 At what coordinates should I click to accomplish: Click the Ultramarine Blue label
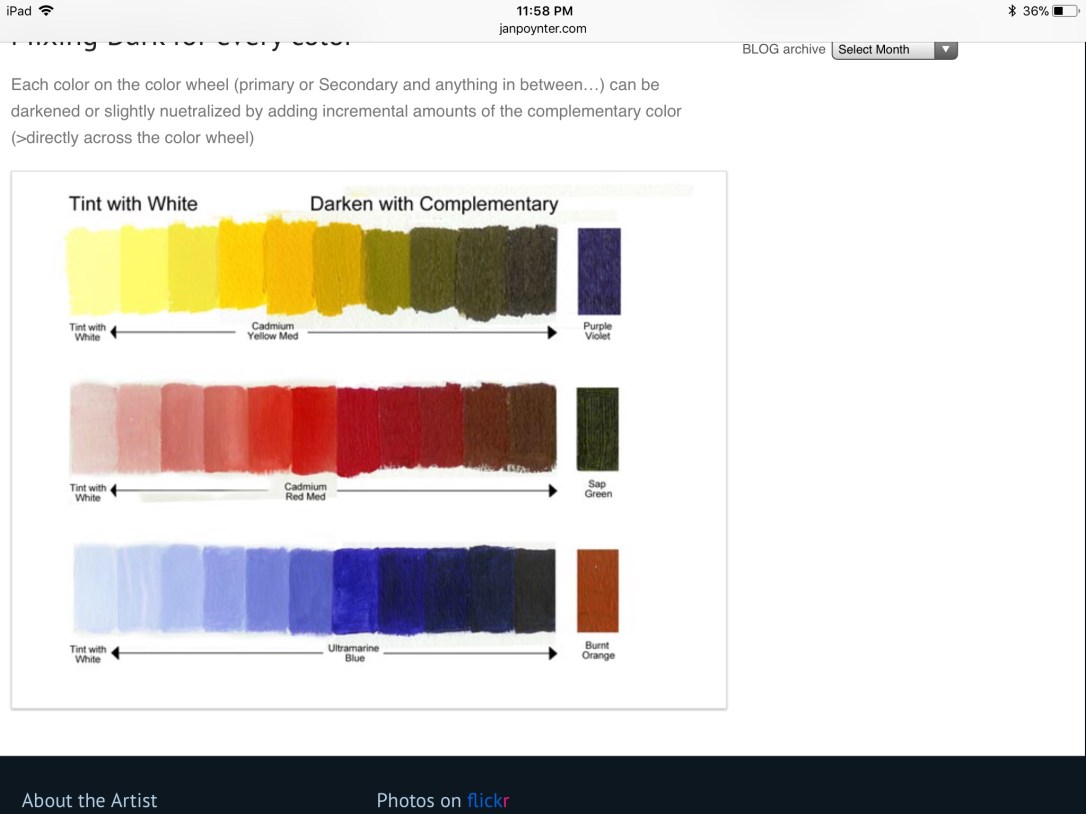pos(354,653)
